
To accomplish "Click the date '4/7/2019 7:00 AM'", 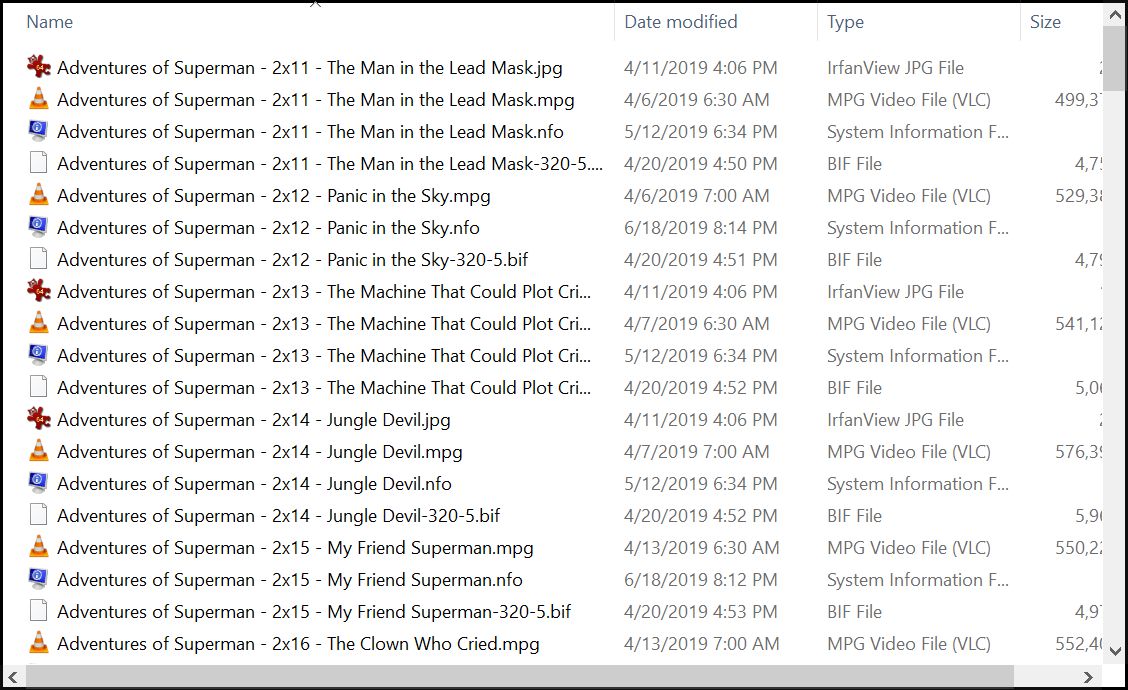I will pyautogui.click(x=696, y=452).
